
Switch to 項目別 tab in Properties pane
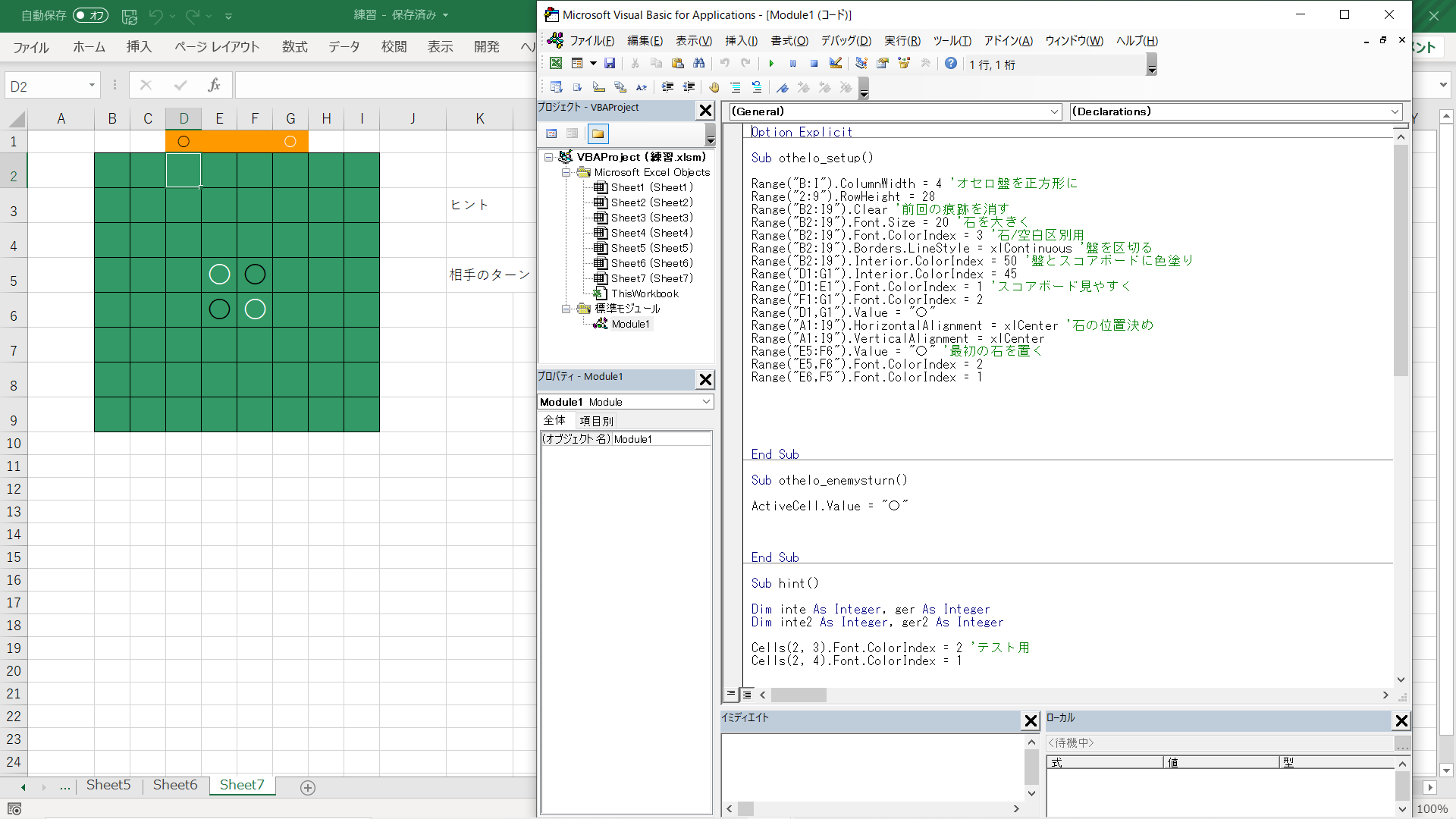(596, 421)
